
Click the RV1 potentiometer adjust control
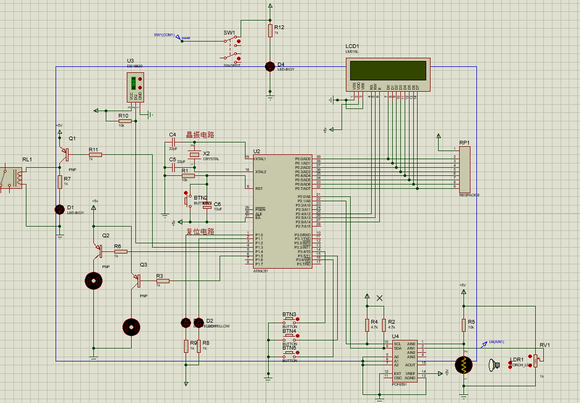click(530, 356)
